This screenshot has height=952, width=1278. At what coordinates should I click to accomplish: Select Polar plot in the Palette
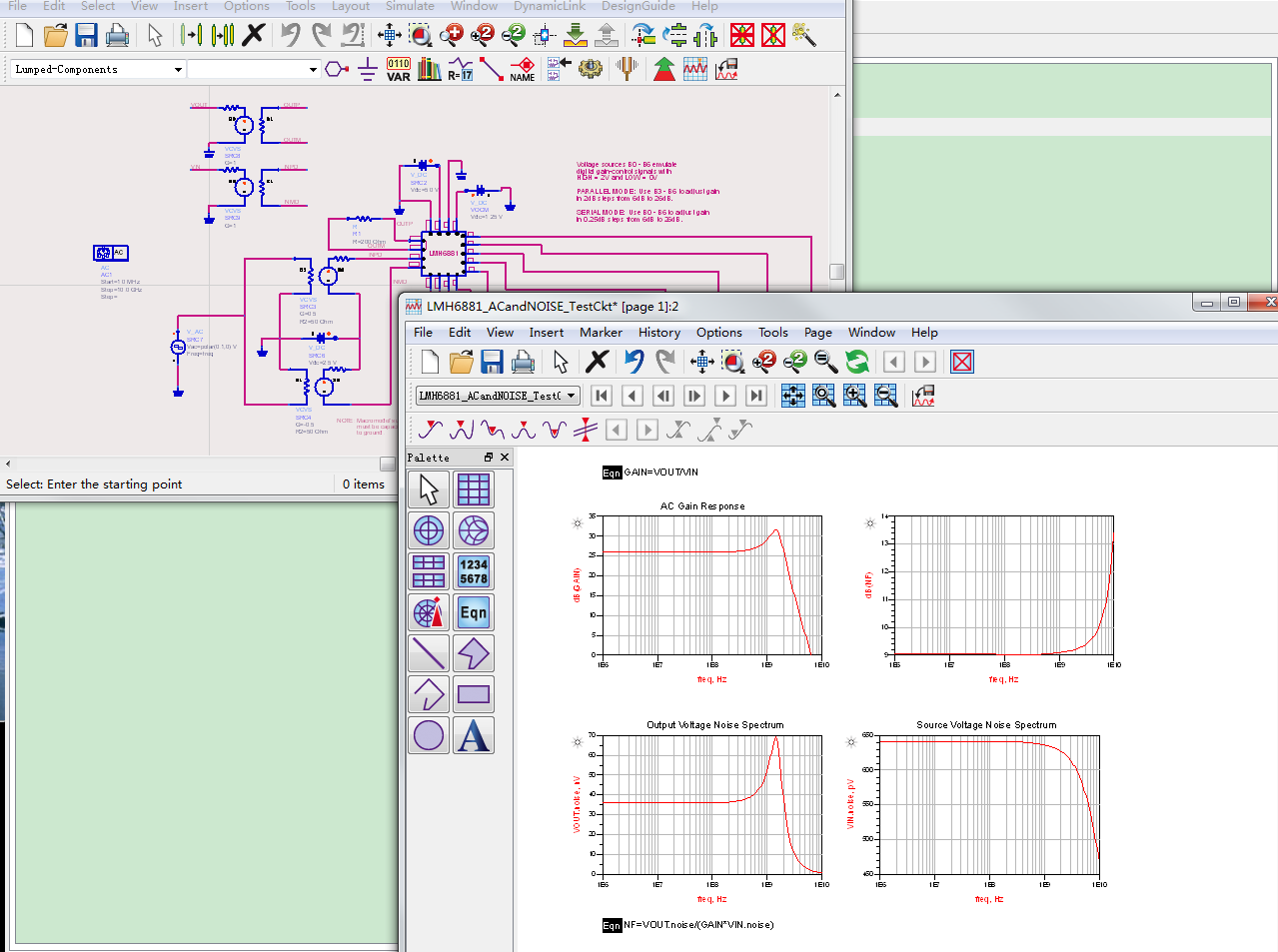click(429, 530)
